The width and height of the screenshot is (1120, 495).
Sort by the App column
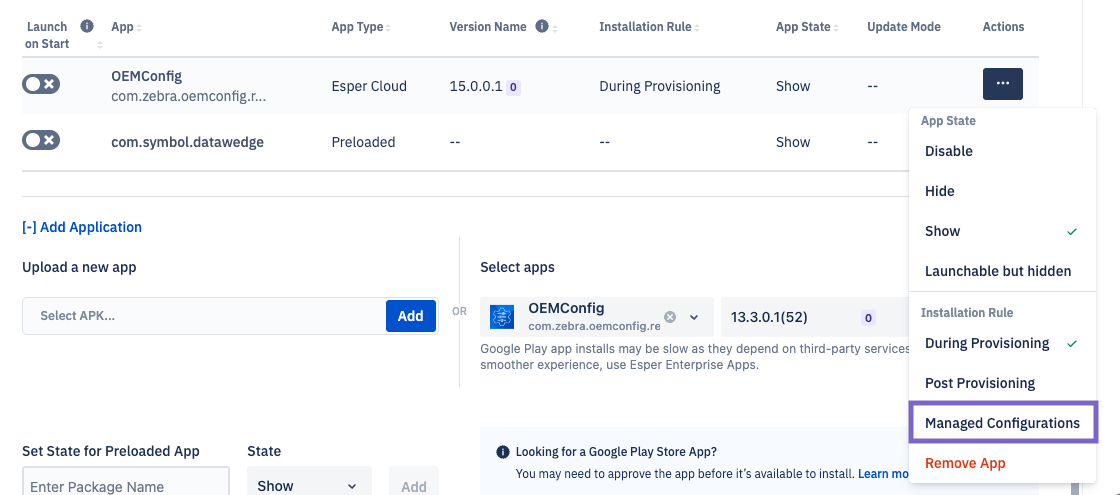pos(139,28)
